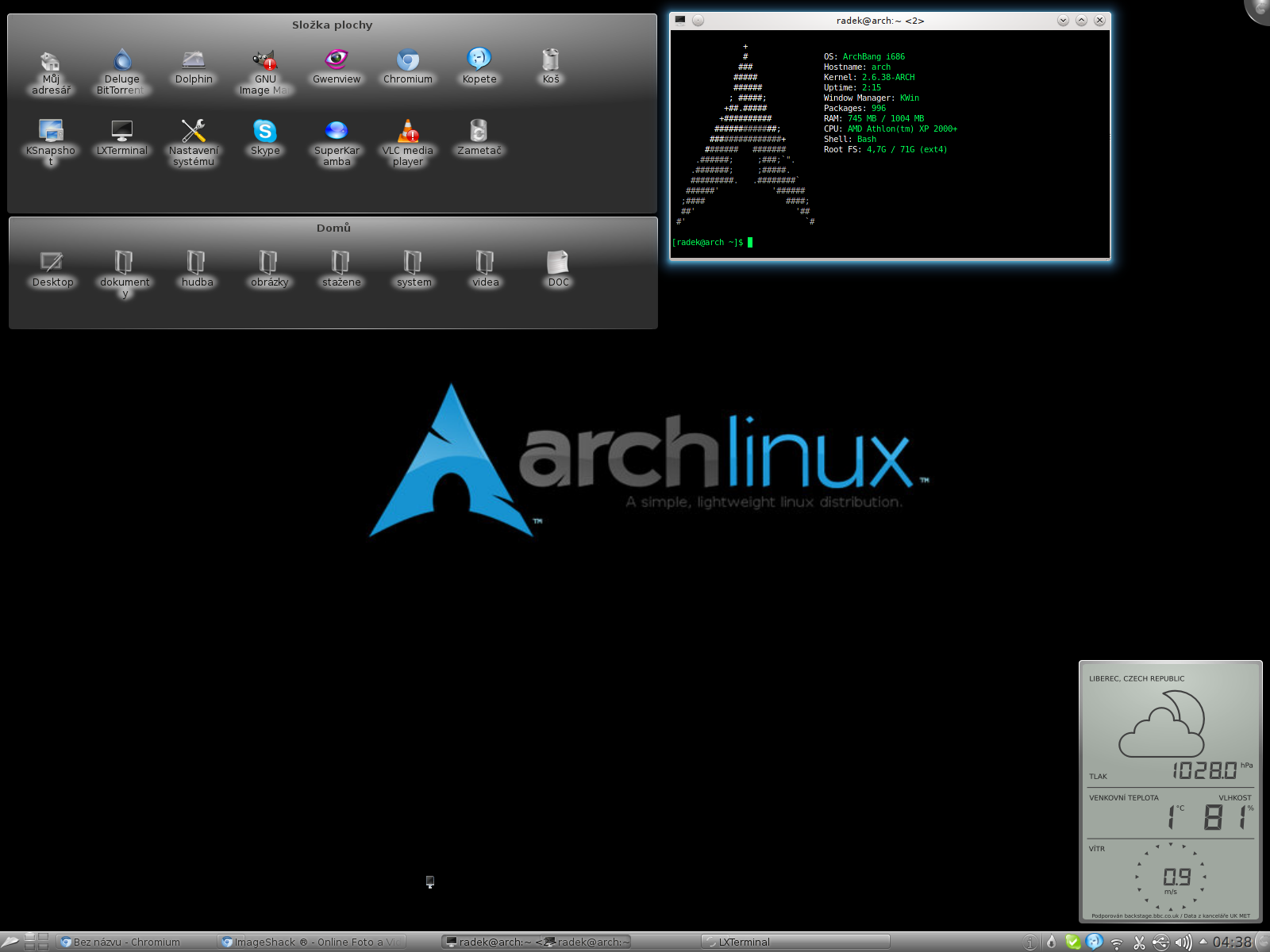1270x952 pixels.
Task: Click the small device icon on desktop
Action: (x=430, y=881)
